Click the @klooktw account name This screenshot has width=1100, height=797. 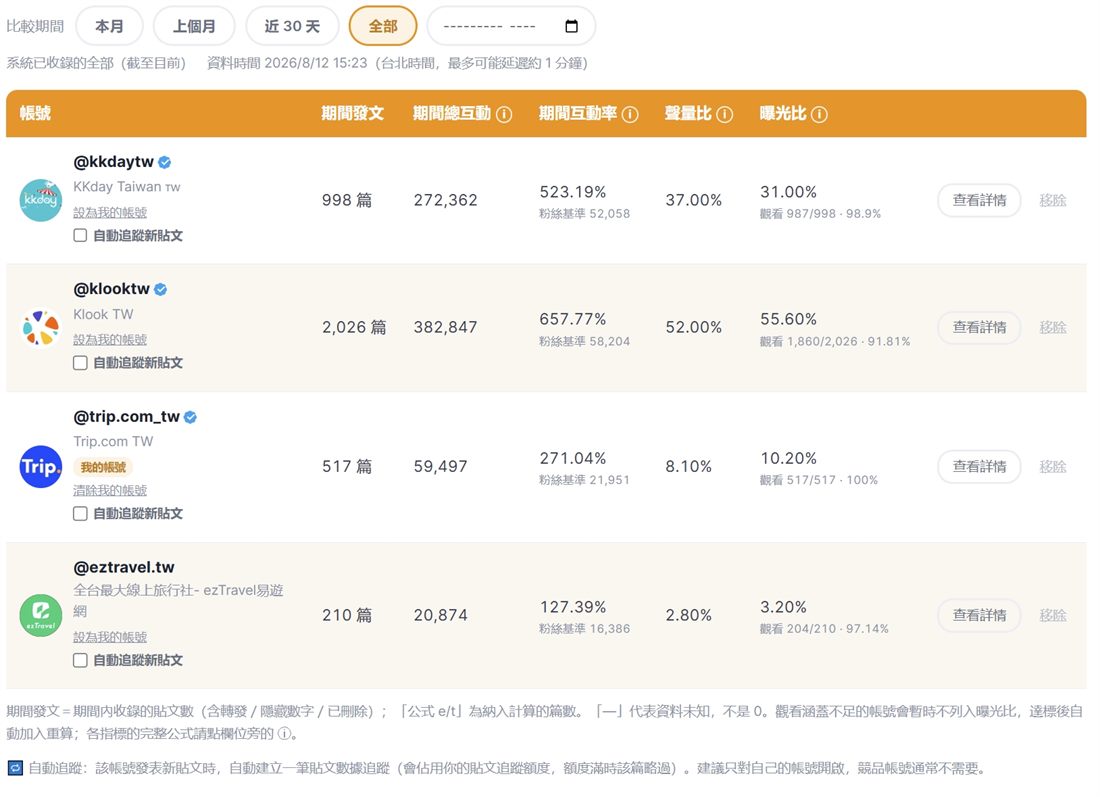[x=112, y=289]
